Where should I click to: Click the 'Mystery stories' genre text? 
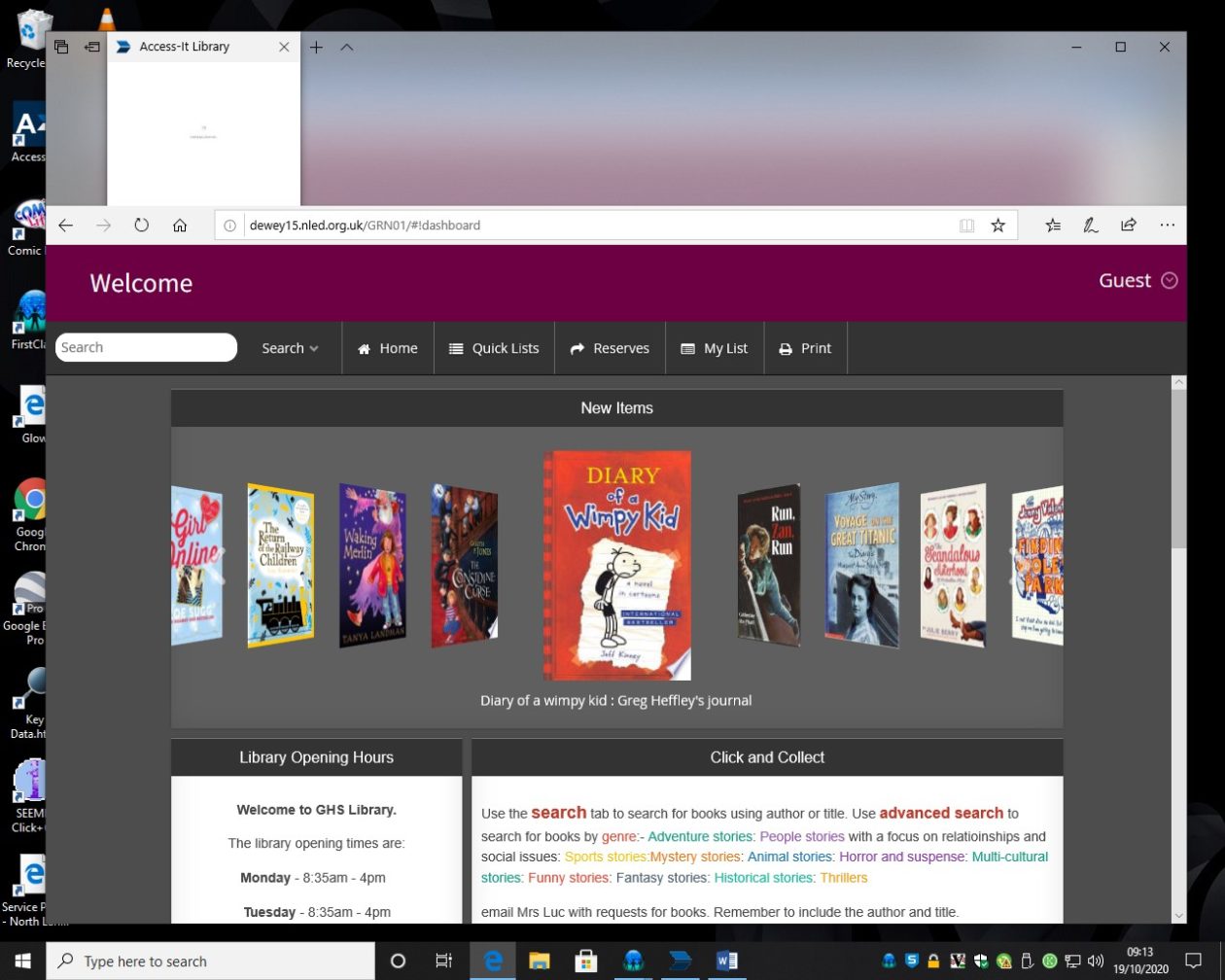[695, 857]
